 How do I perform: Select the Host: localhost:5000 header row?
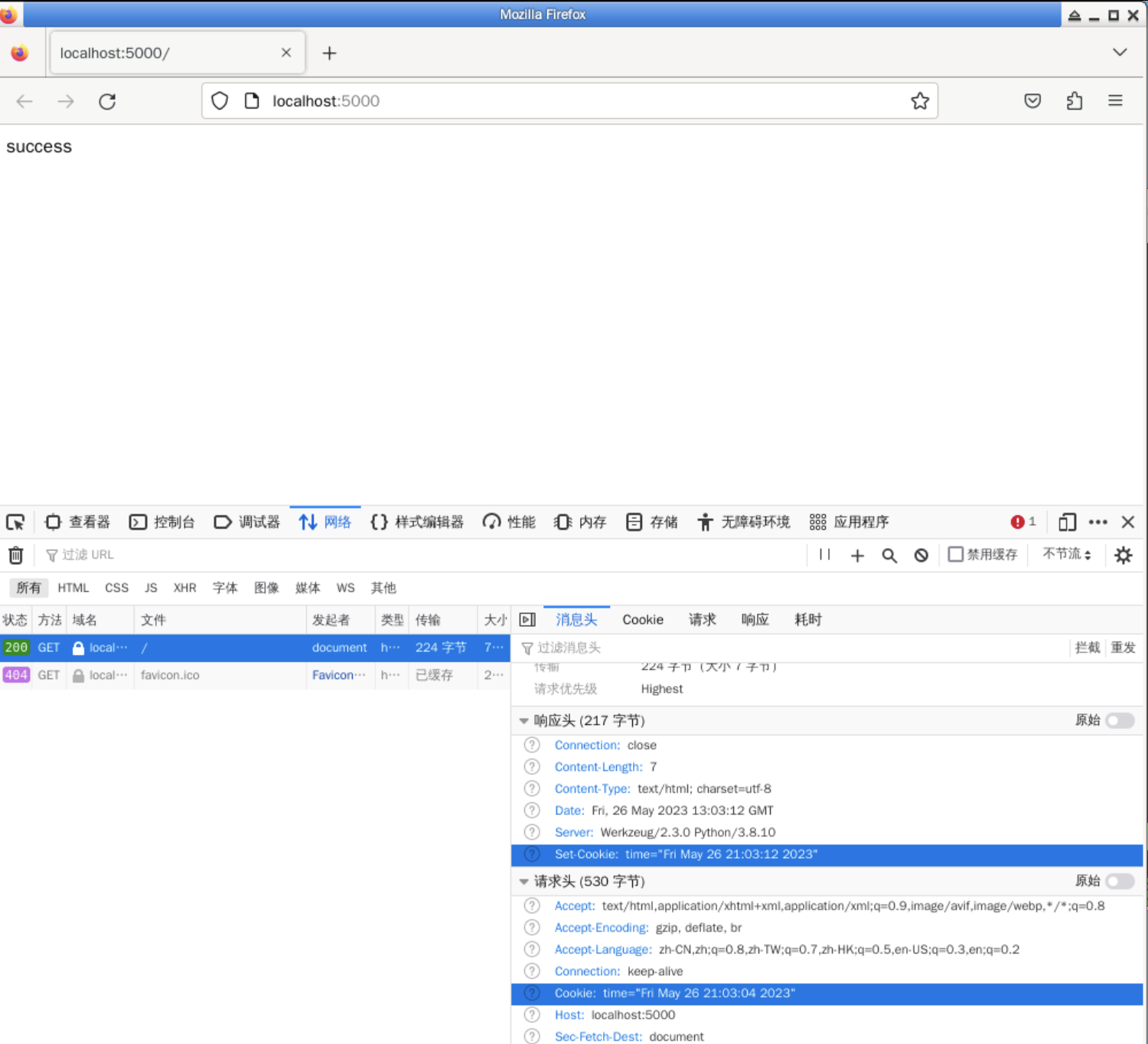(x=827, y=1015)
